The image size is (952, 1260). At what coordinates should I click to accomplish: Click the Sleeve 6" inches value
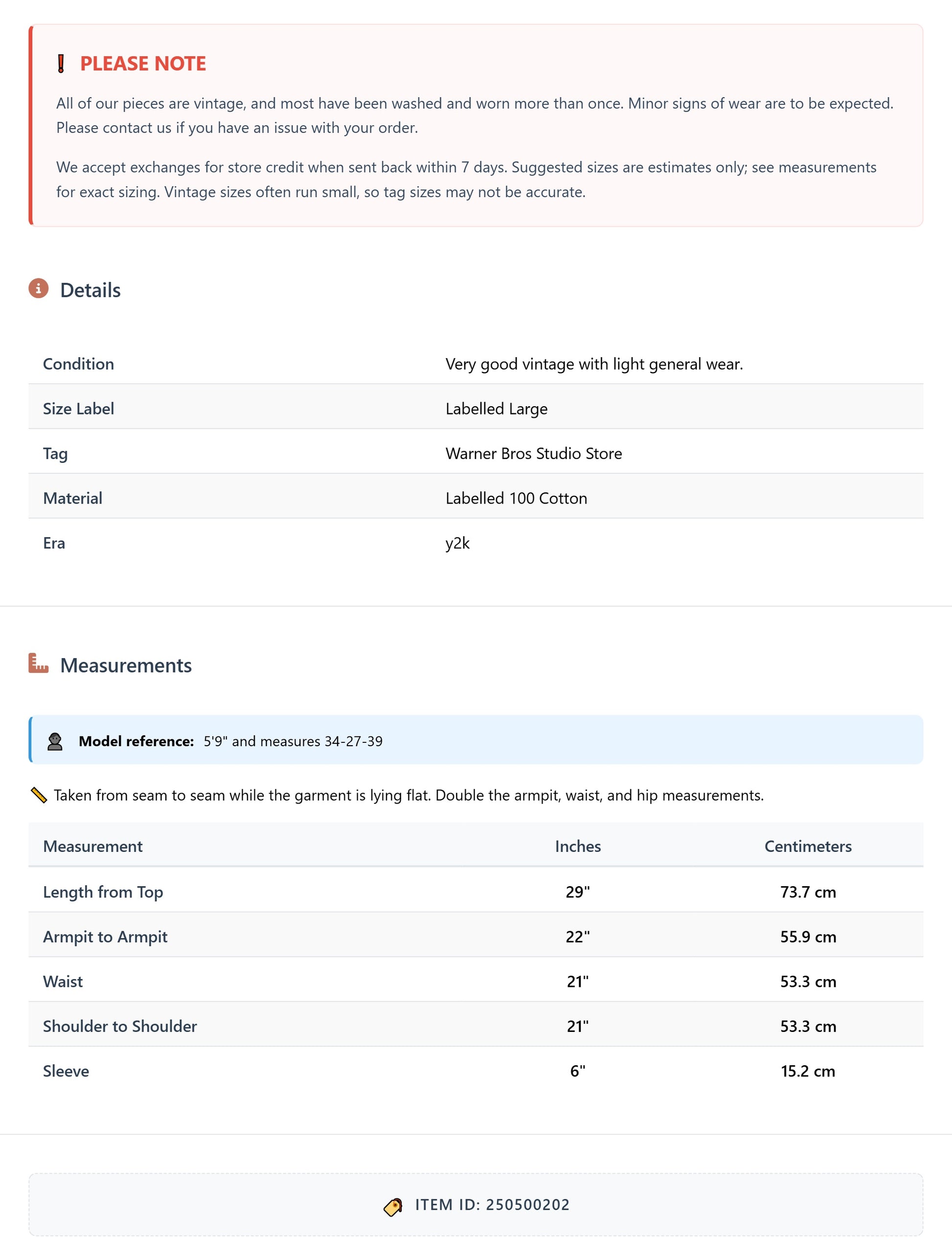[577, 1072]
